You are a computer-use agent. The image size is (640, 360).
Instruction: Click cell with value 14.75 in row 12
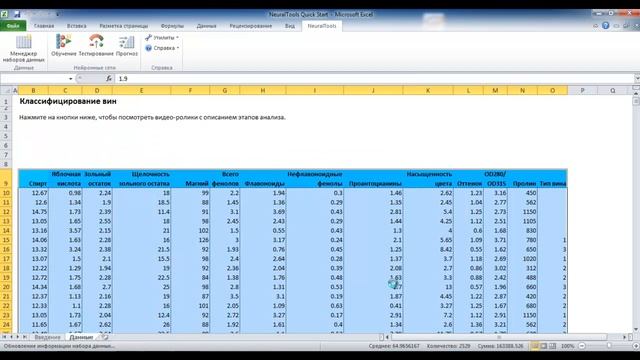(x=33, y=212)
